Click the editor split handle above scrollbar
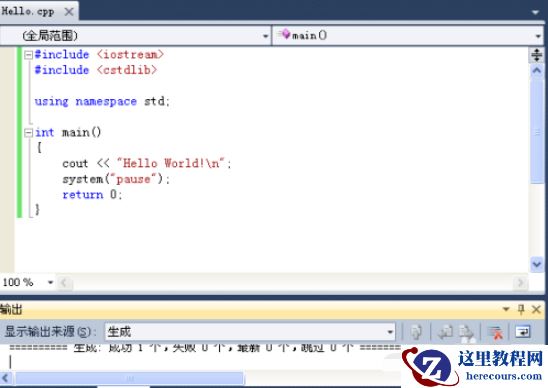The height and width of the screenshot is (388, 548). (x=536, y=55)
